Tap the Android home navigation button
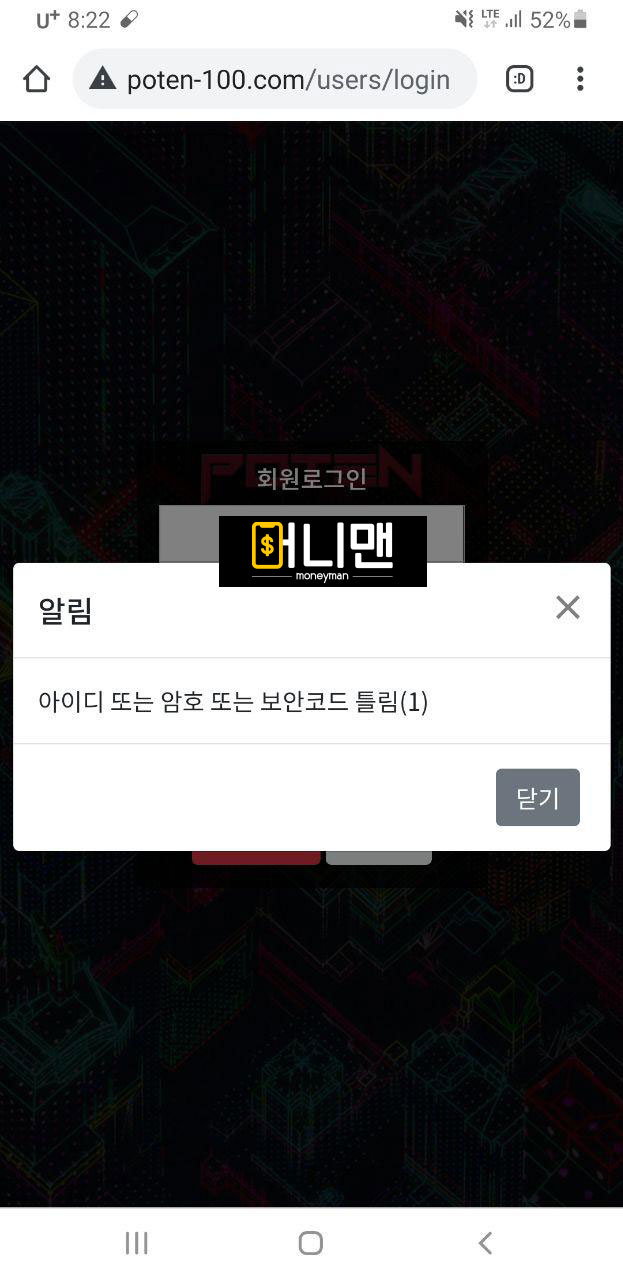The width and height of the screenshot is (623, 1280). coord(311,1243)
